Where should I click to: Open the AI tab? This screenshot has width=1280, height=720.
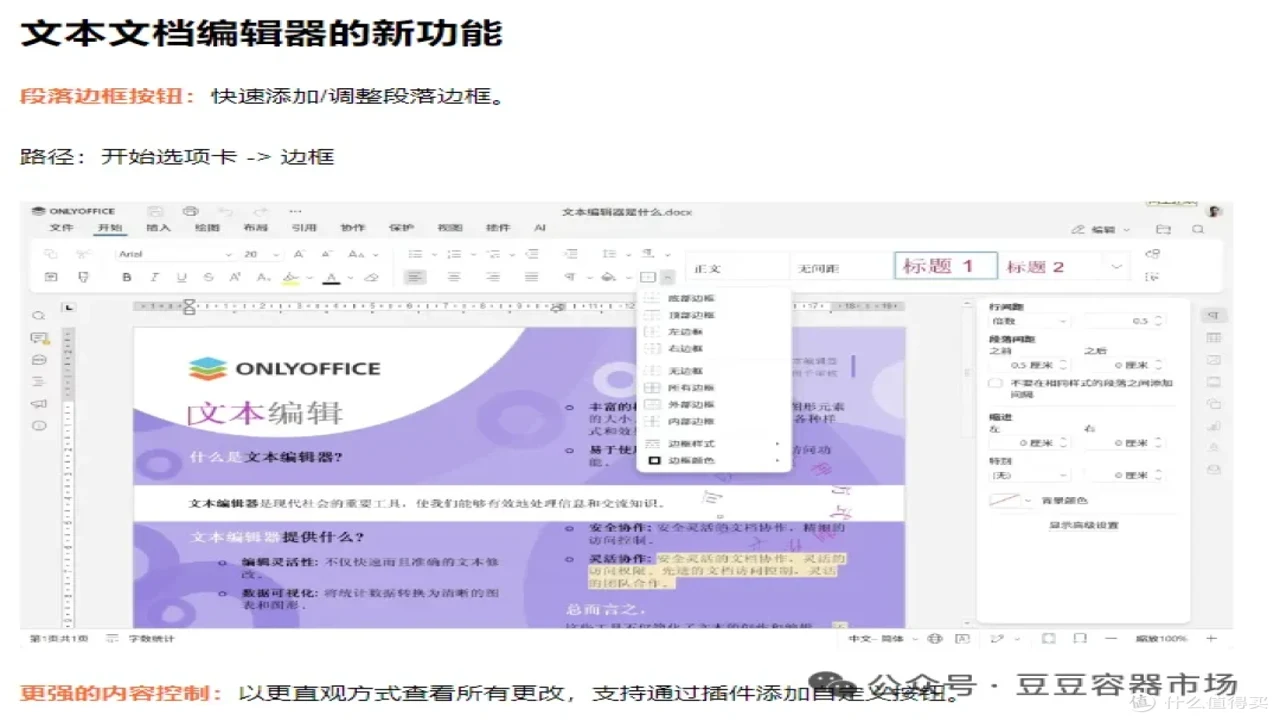pos(540,228)
